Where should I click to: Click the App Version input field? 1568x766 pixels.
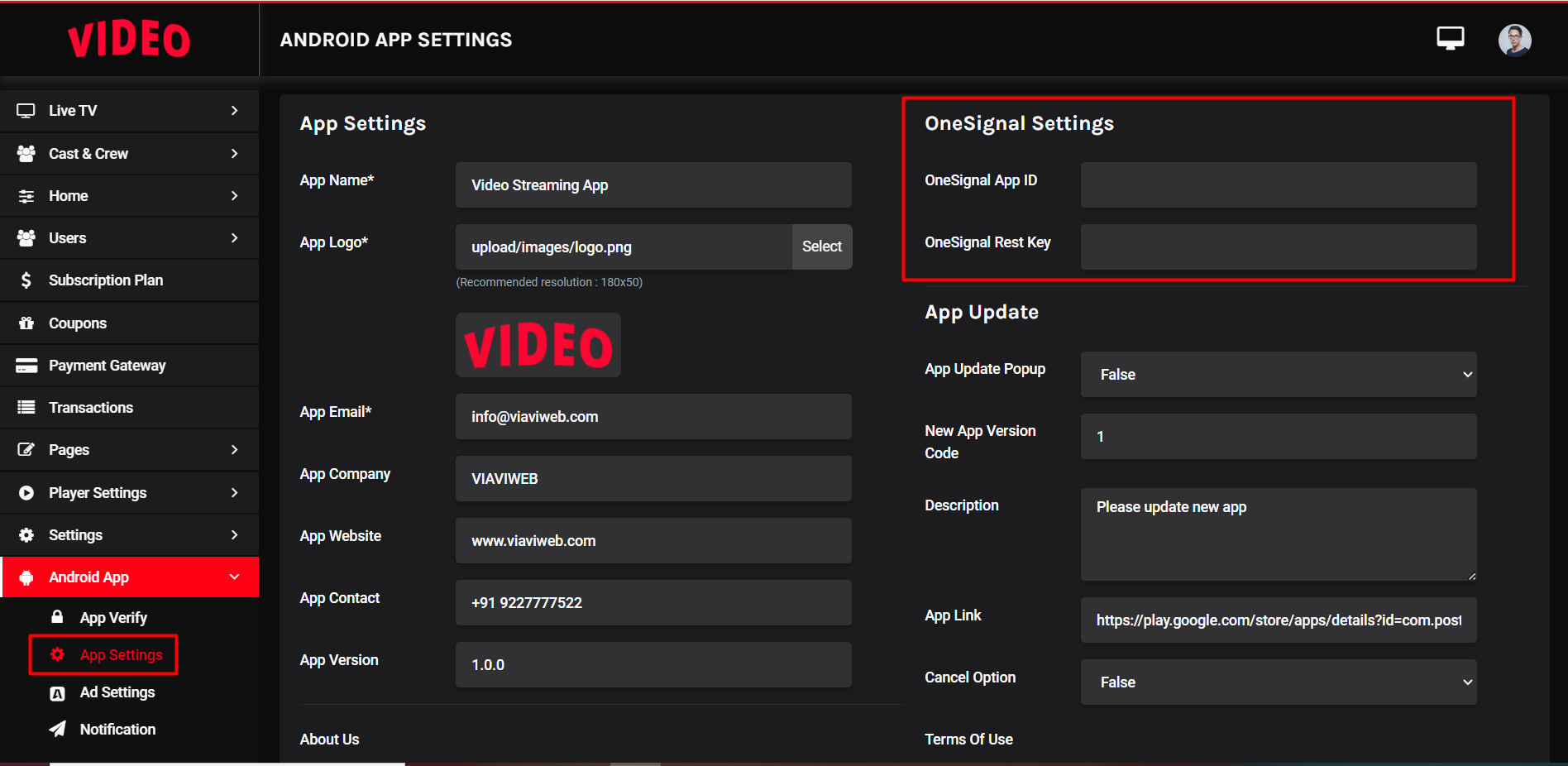coord(653,665)
